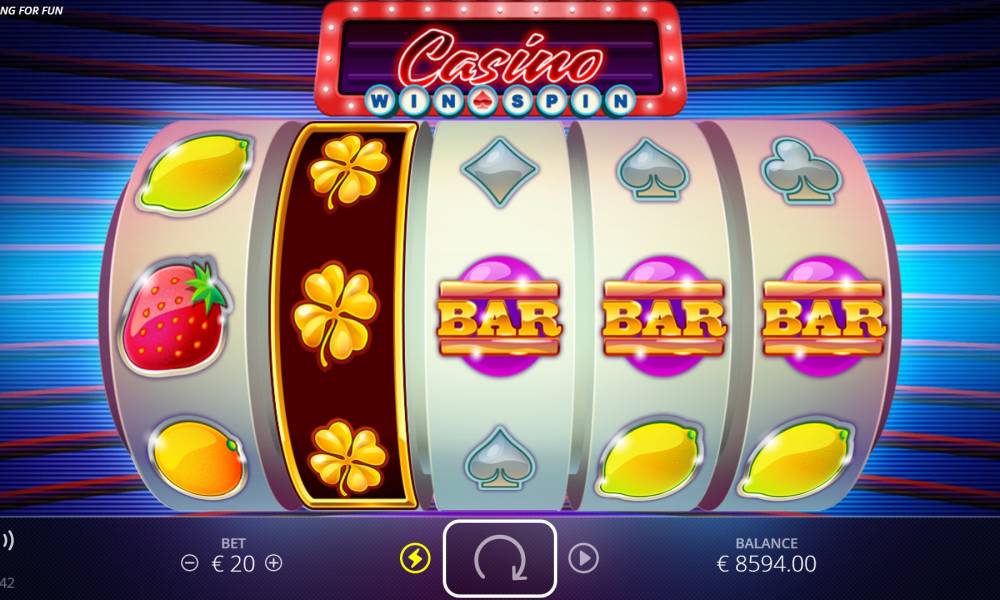
Task: Click the top silver spade on fourth reel
Action: 652,171
